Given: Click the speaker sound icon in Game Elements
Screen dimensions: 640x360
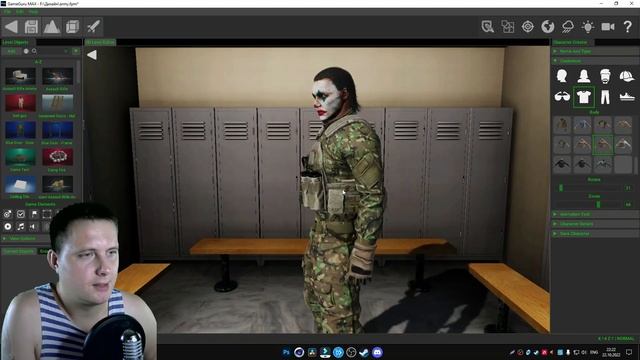Looking at the screenshot, I should 33,226.
